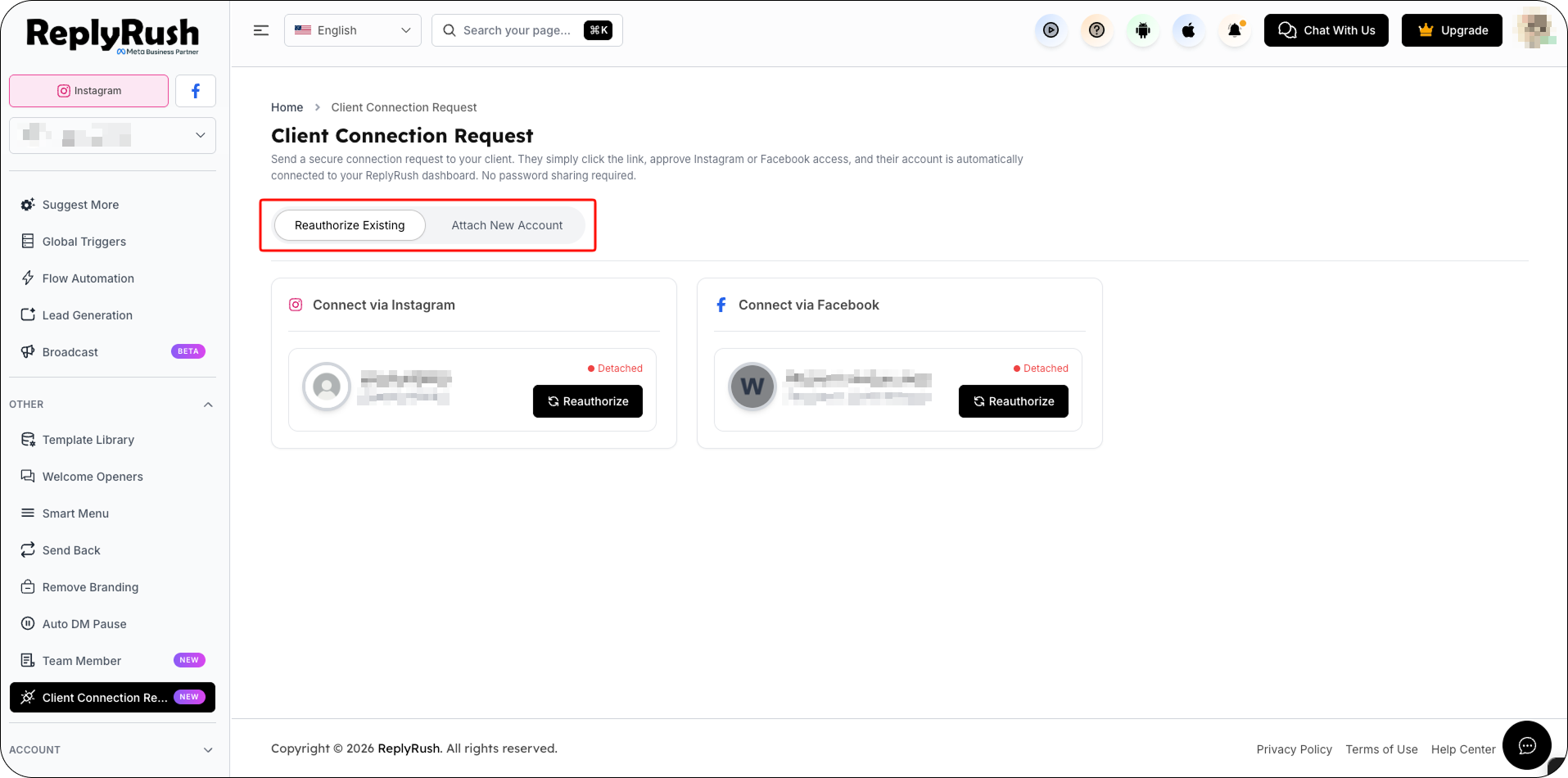This screenshot has height=778, width=1568.
Task: Click the Connect via Instagram icon
Action: coord(296,305)
